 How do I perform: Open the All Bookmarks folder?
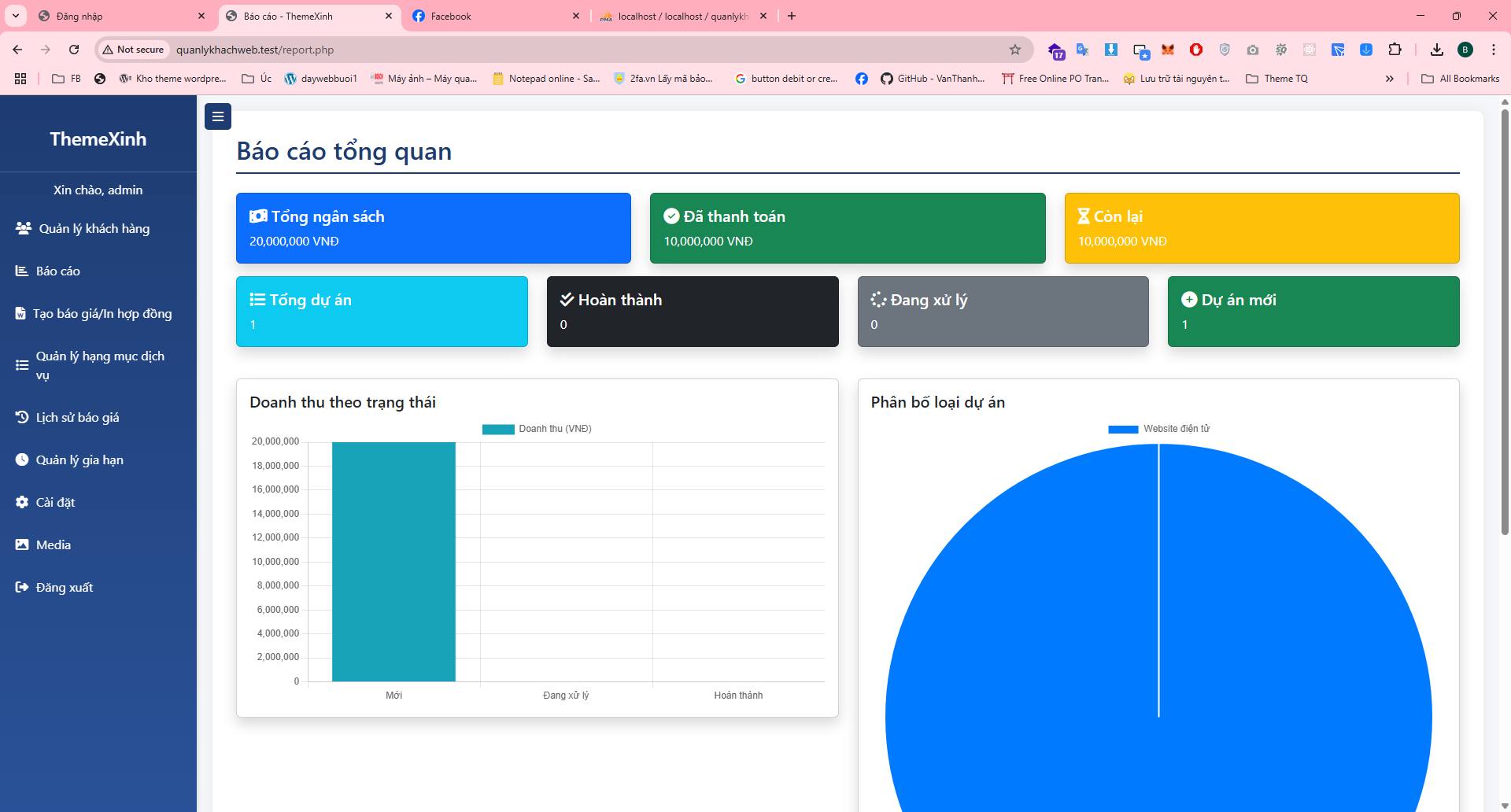(x=1460, y=79)
